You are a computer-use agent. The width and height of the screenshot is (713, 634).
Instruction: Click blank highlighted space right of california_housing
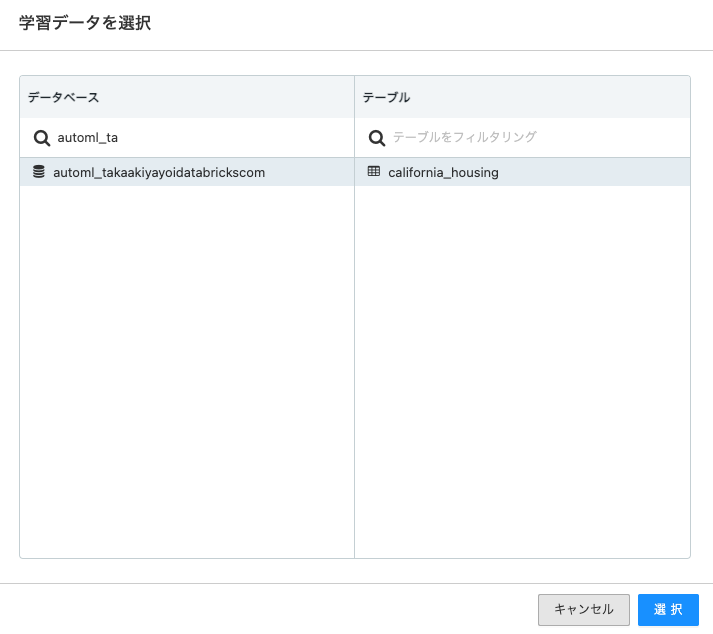[x=600, y=172]
